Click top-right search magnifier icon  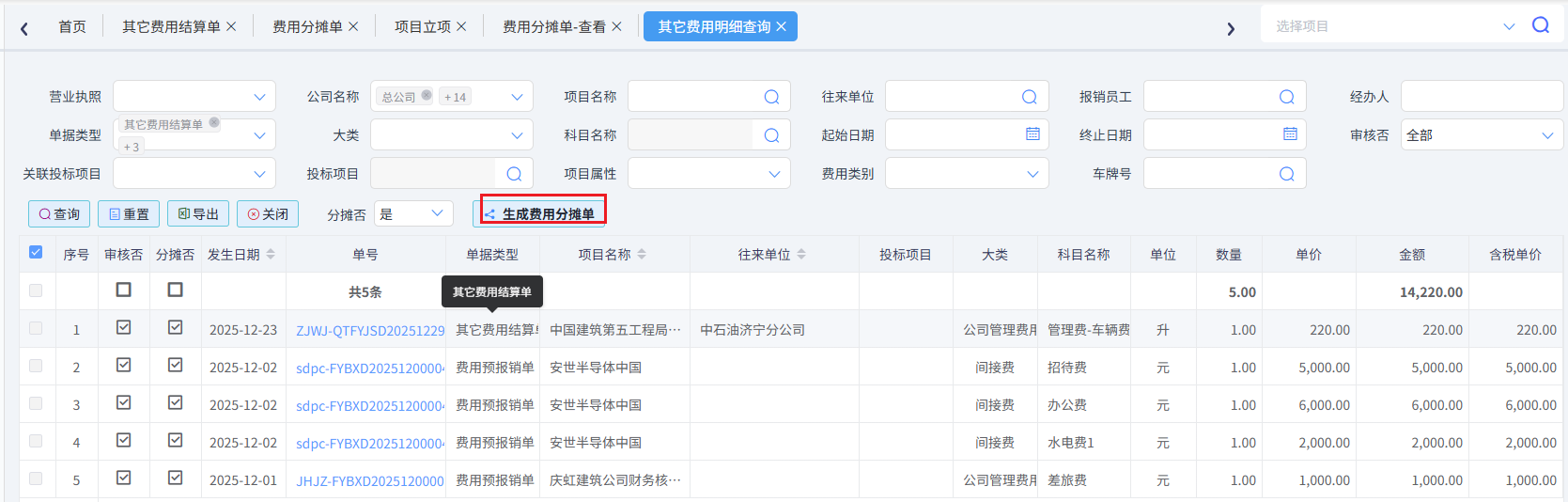pyautogui.click(x=1541, y=25)
